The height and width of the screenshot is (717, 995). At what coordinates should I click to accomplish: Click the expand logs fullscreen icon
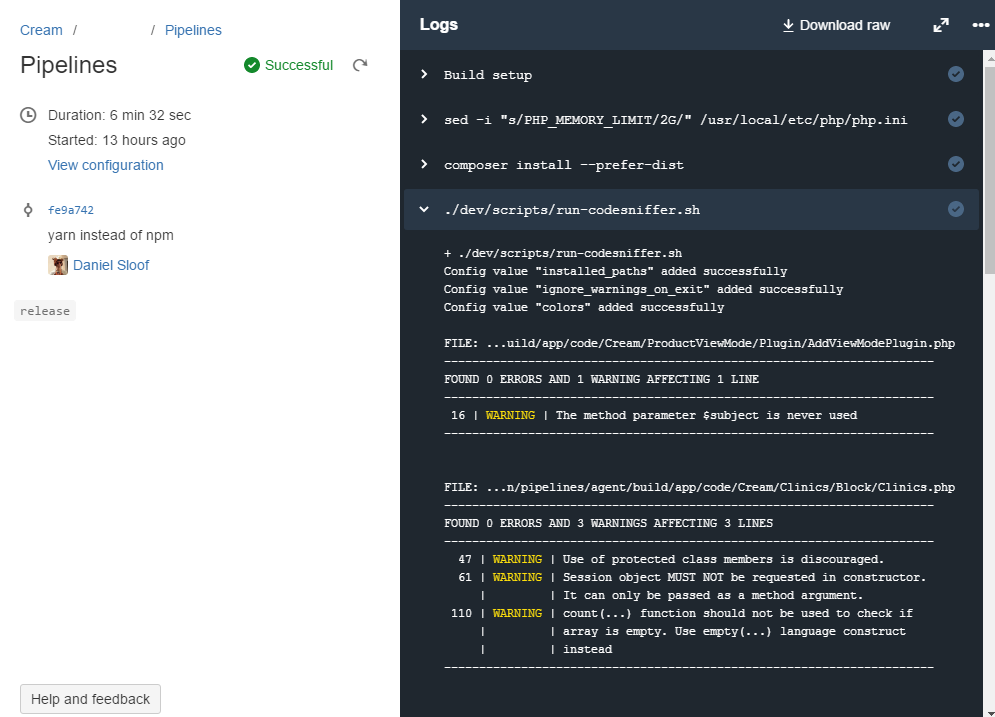coord(941,25)
